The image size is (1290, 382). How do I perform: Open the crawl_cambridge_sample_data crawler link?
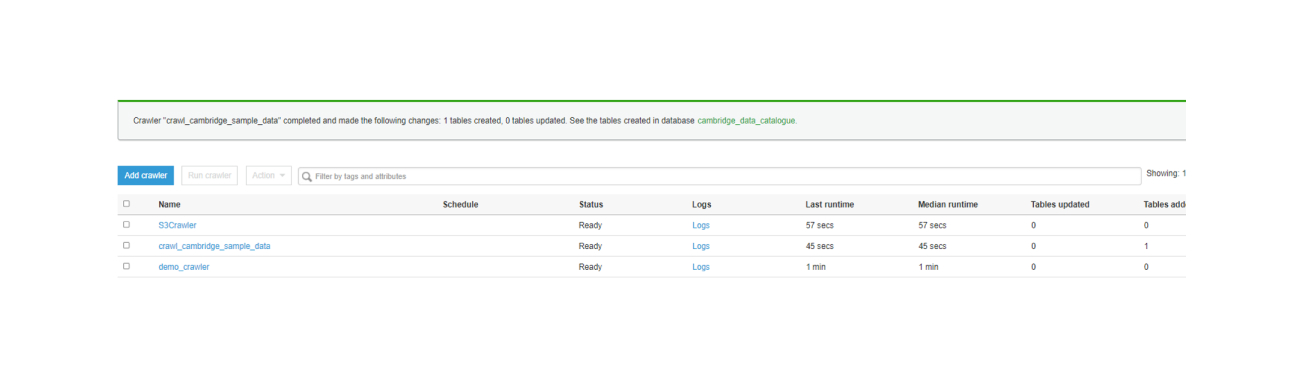point(214,246)
